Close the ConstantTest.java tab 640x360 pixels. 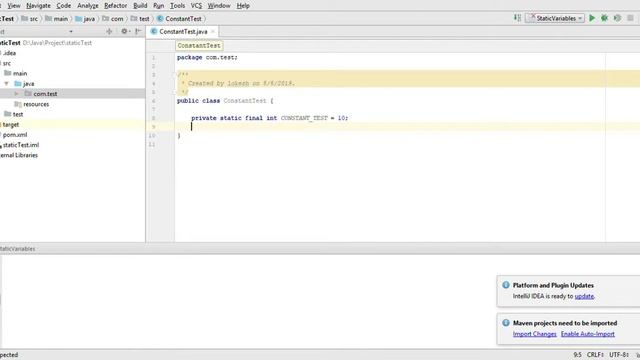(x=213, y=31)
